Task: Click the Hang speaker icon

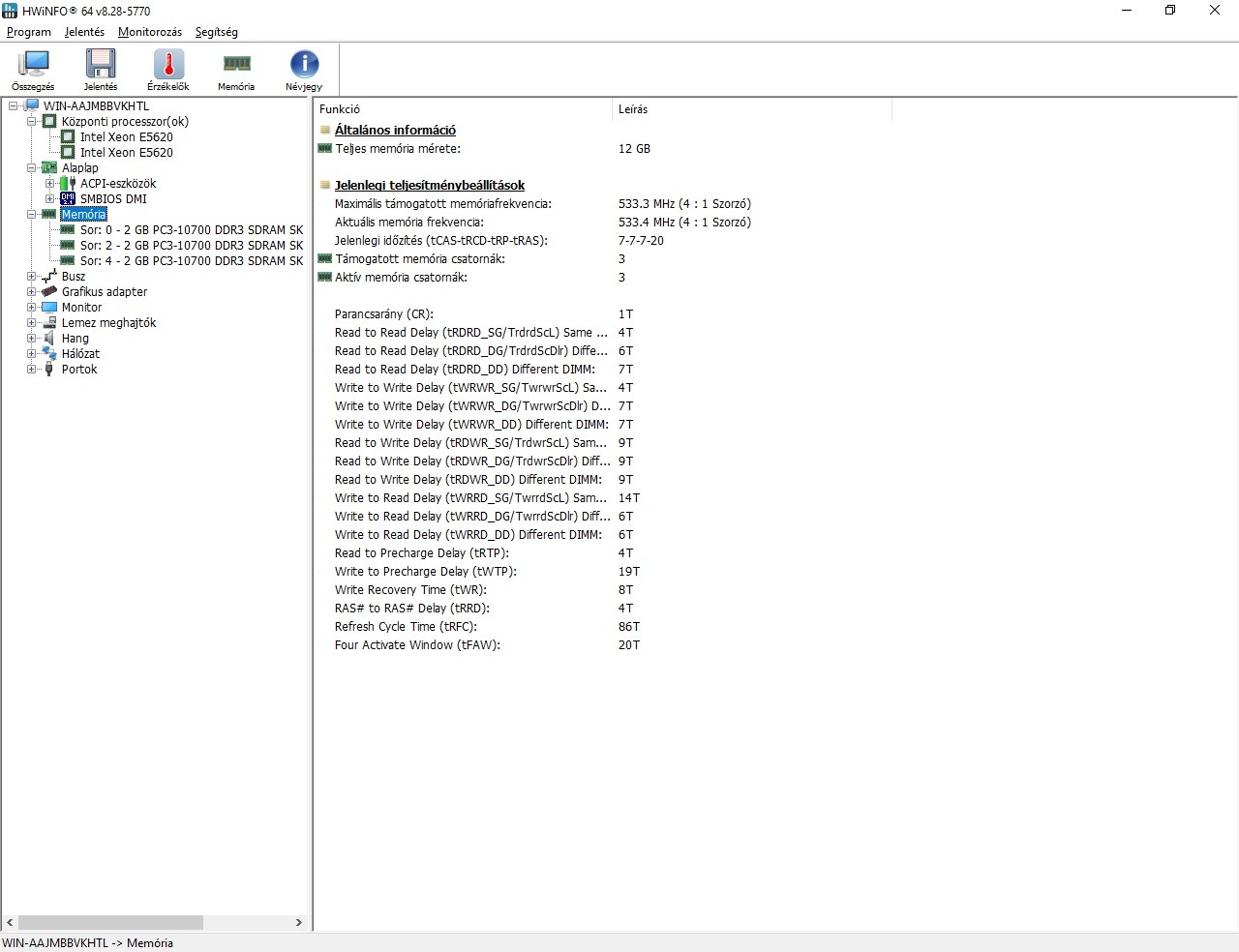Action: (49, 338)
